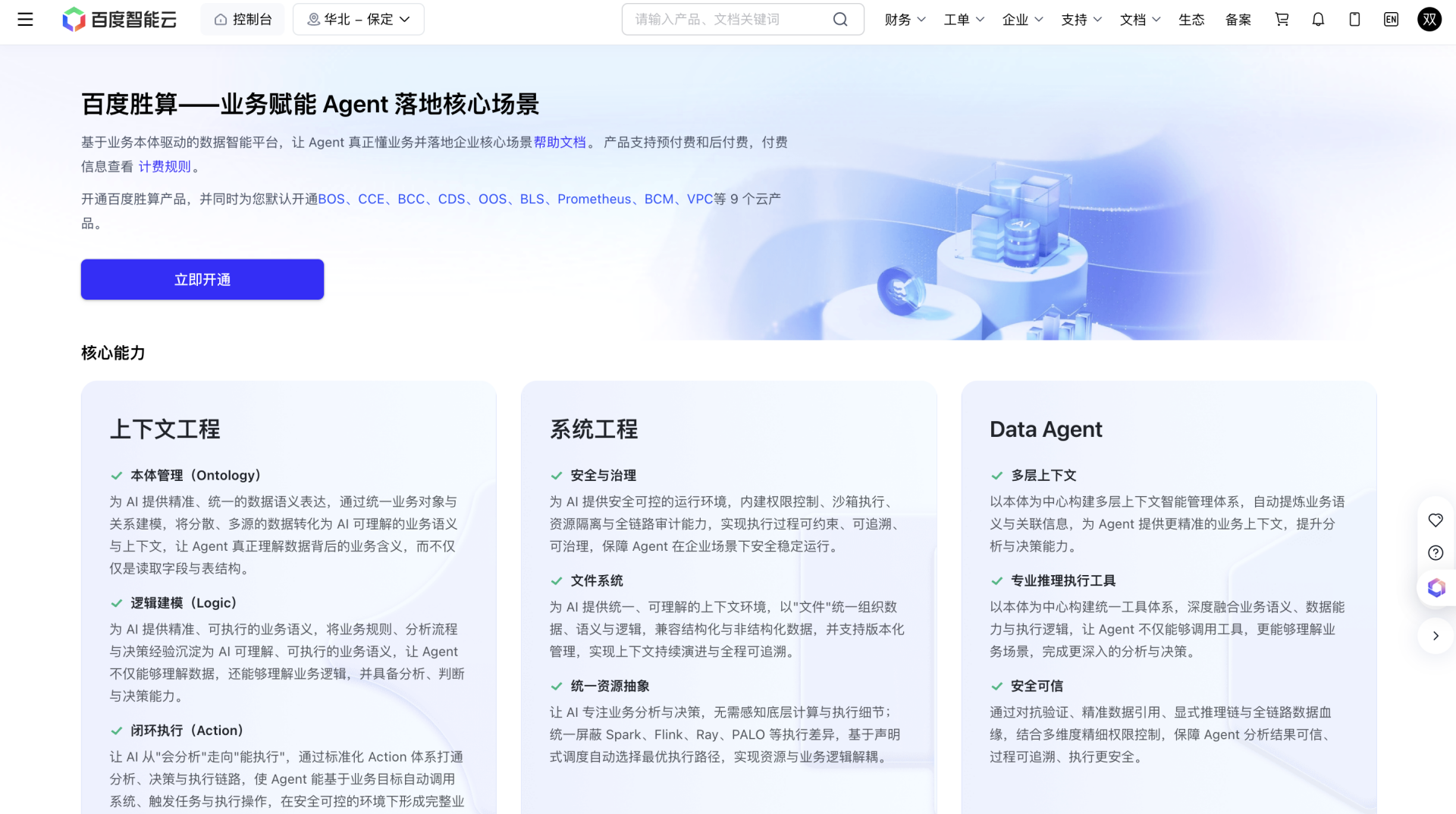Open the 帮助文档 link
Screen dimensions: 1456x814
click(x=560, y=143)
